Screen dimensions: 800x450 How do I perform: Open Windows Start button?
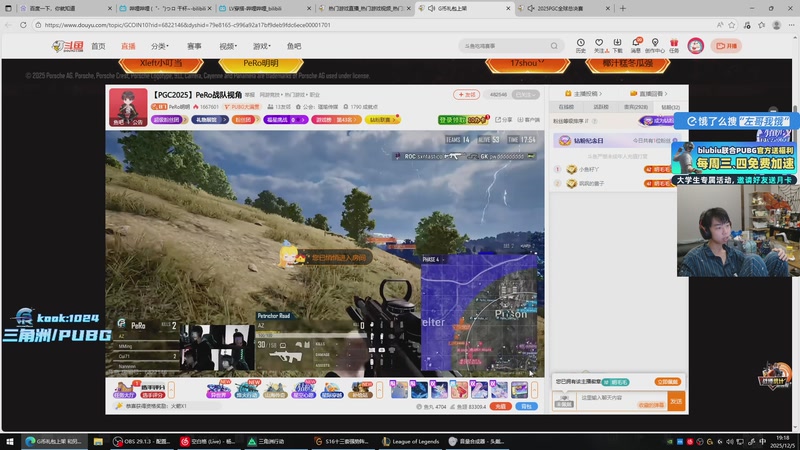(10, 441)
